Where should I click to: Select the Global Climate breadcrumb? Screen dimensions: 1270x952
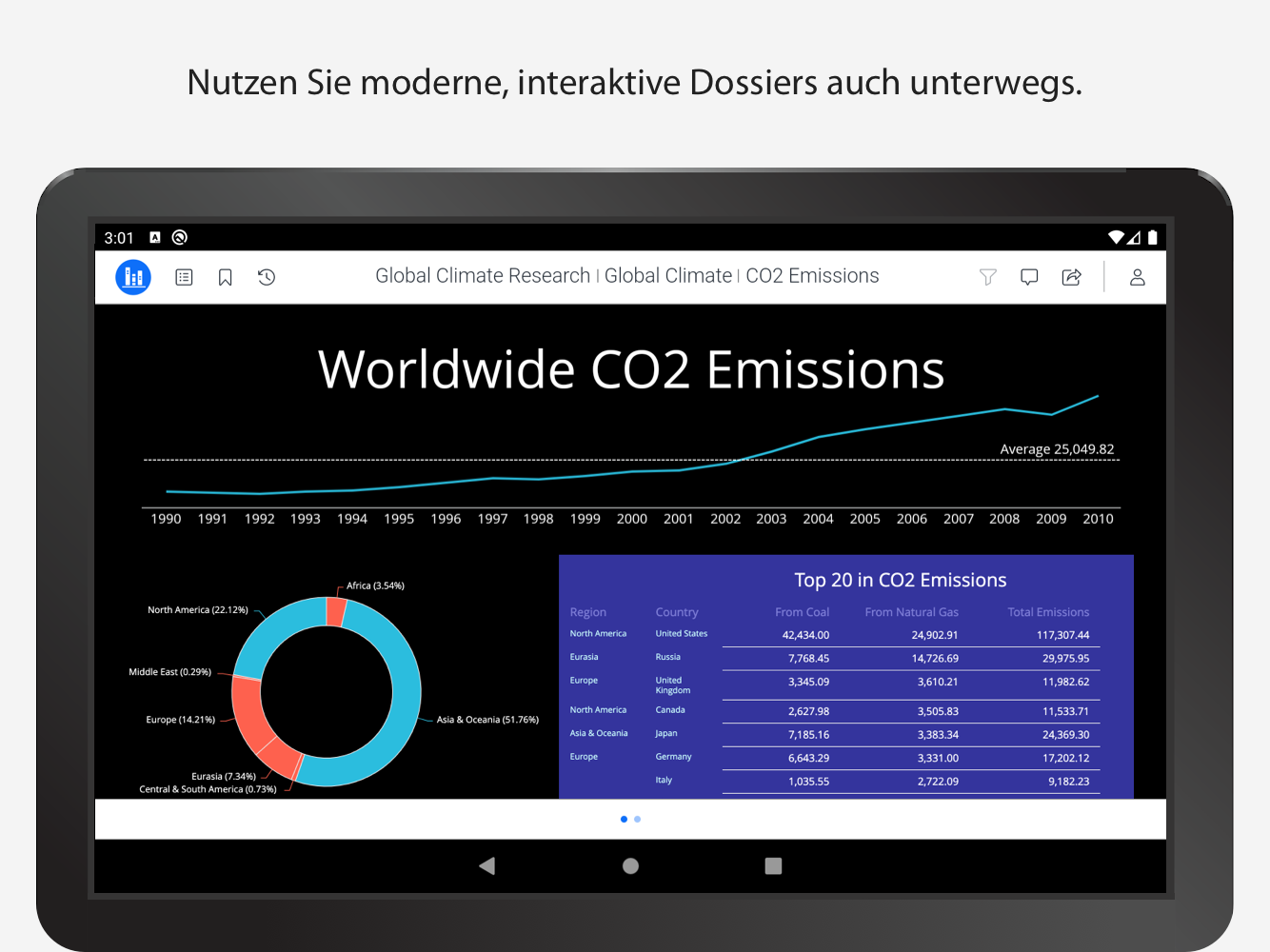click(x=668, y=276)
